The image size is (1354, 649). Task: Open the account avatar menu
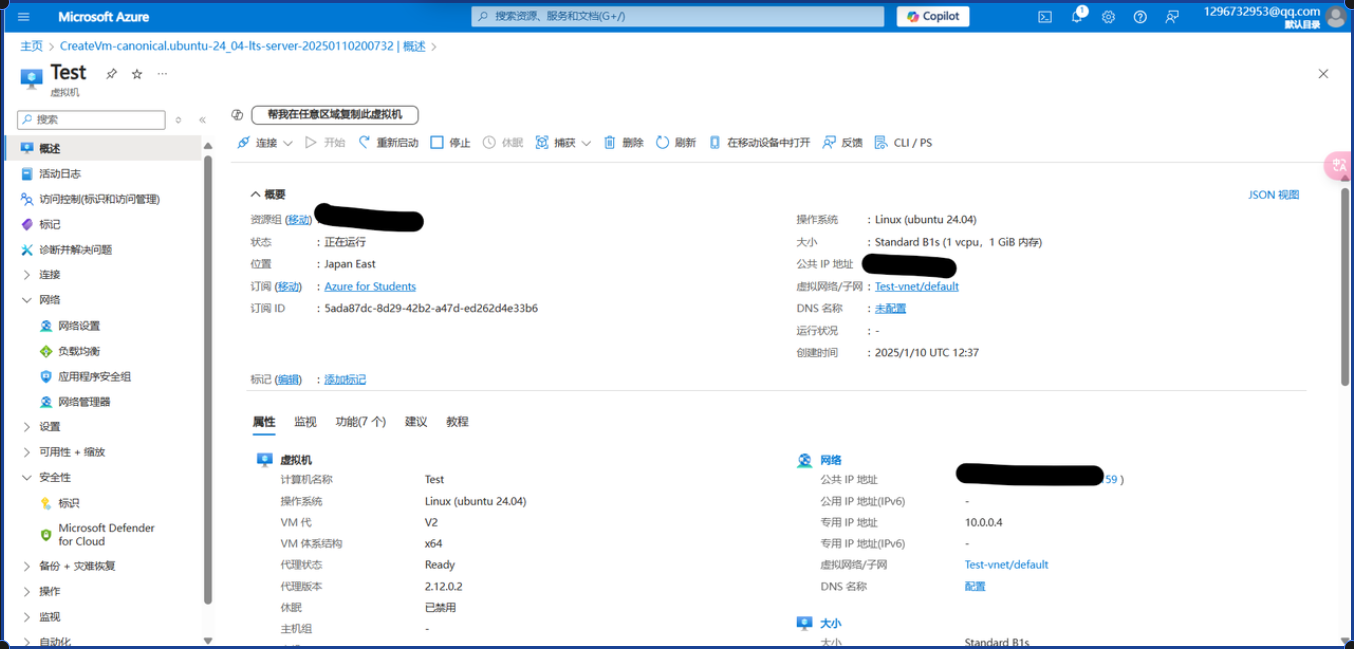[x=1335, y=16]
